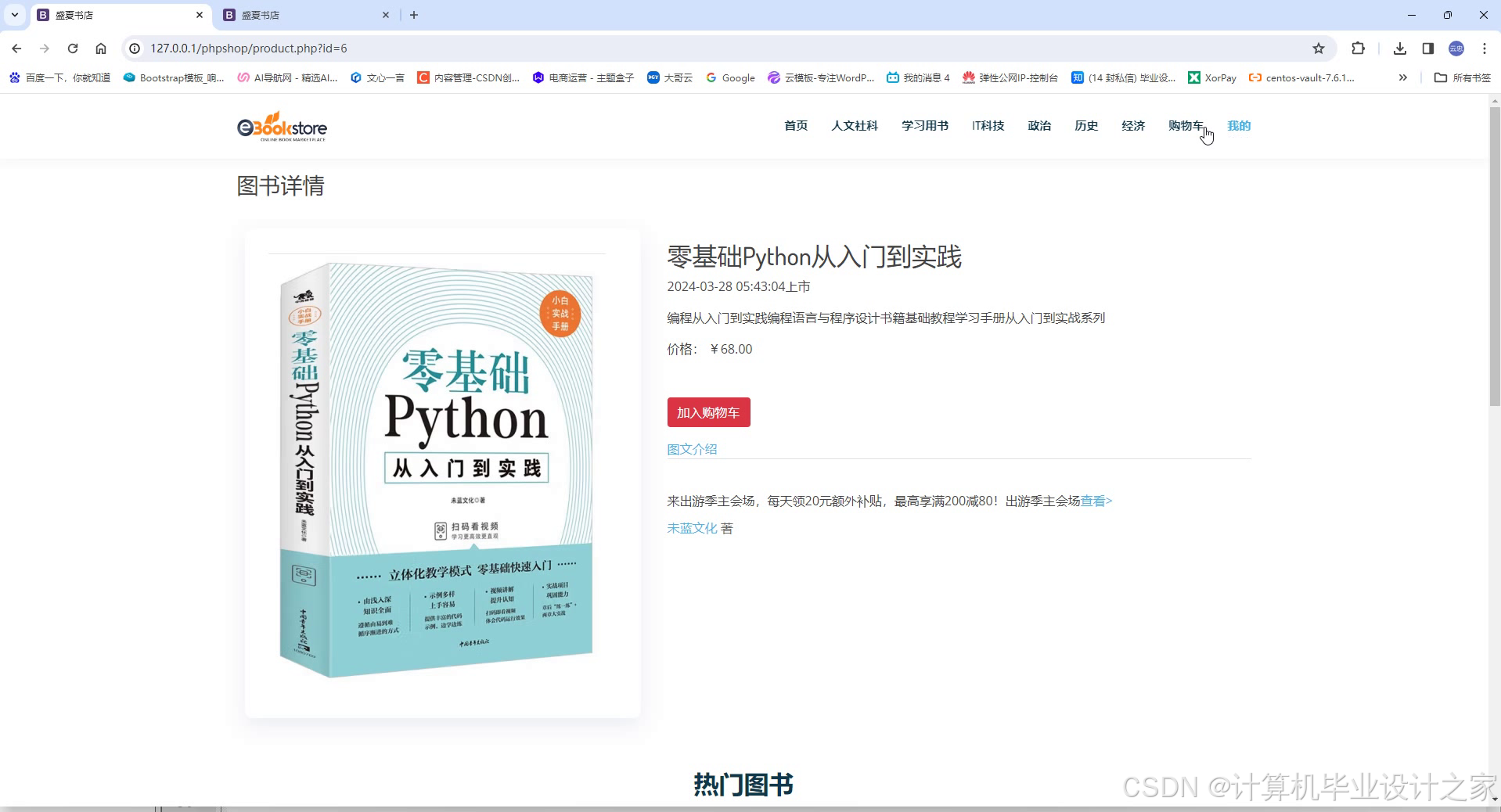Open the tab search dropdown arrow
The height and width of the screenshot is (812, 1501).
click(14, 15)
